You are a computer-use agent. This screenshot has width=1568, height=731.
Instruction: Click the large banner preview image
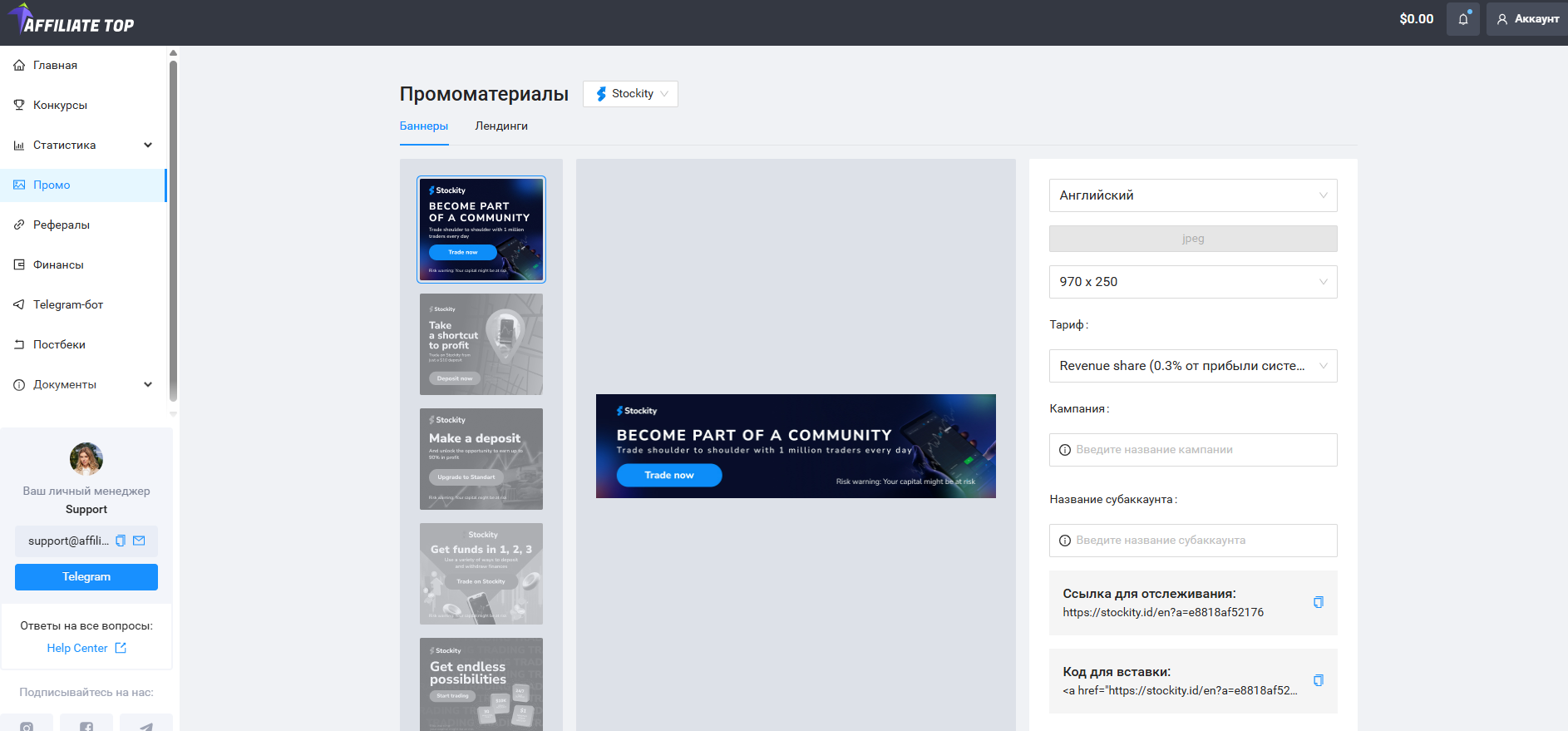[x=796, y=446]
